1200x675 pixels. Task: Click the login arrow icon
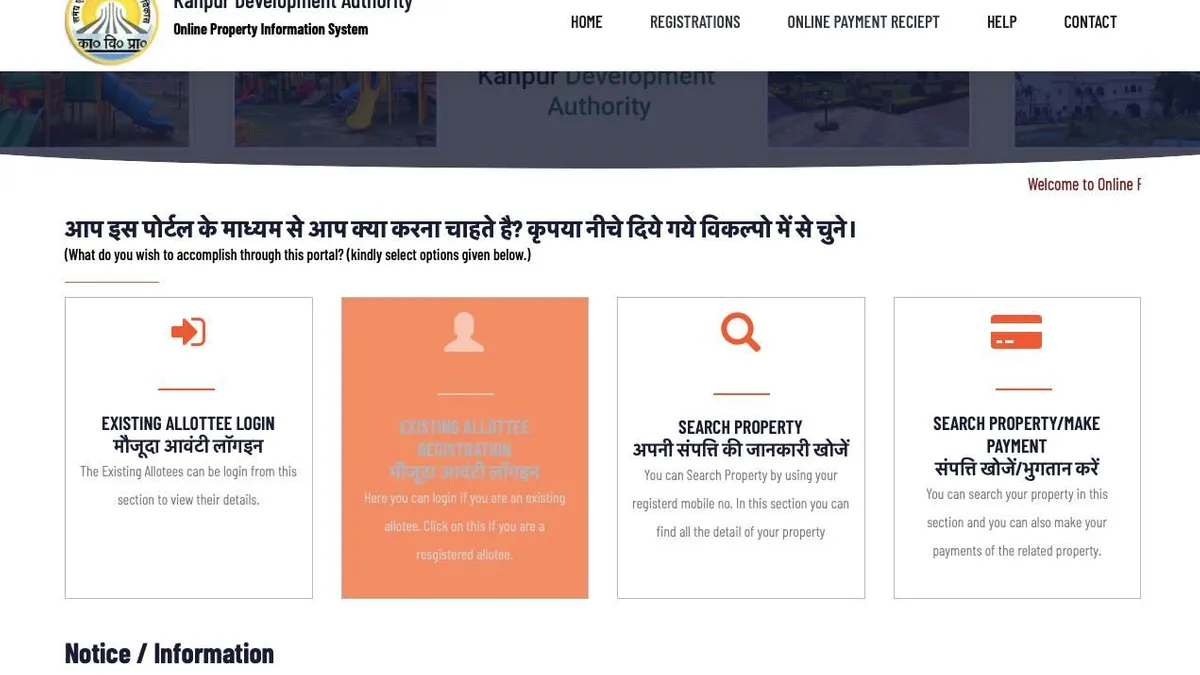[x=188, y=332]
